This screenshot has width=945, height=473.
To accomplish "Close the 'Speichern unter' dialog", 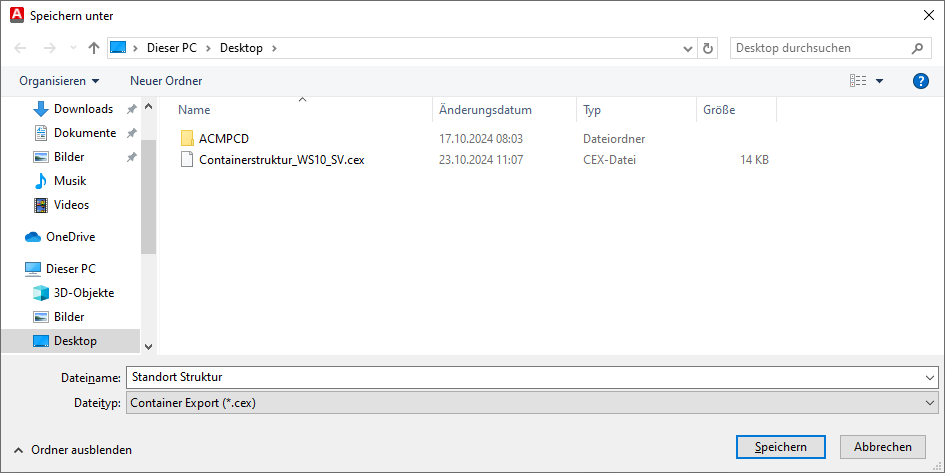I will click(929, 16).
